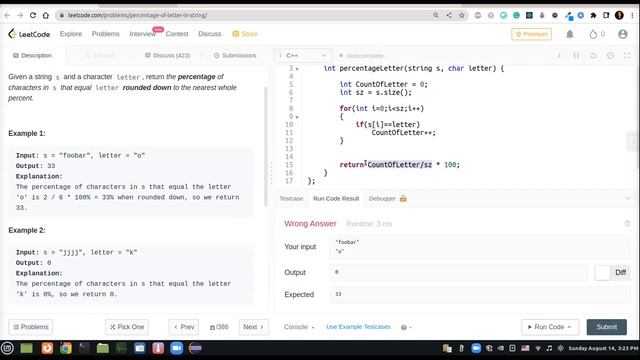Open Chrome from the taskbar

[66, 348]
